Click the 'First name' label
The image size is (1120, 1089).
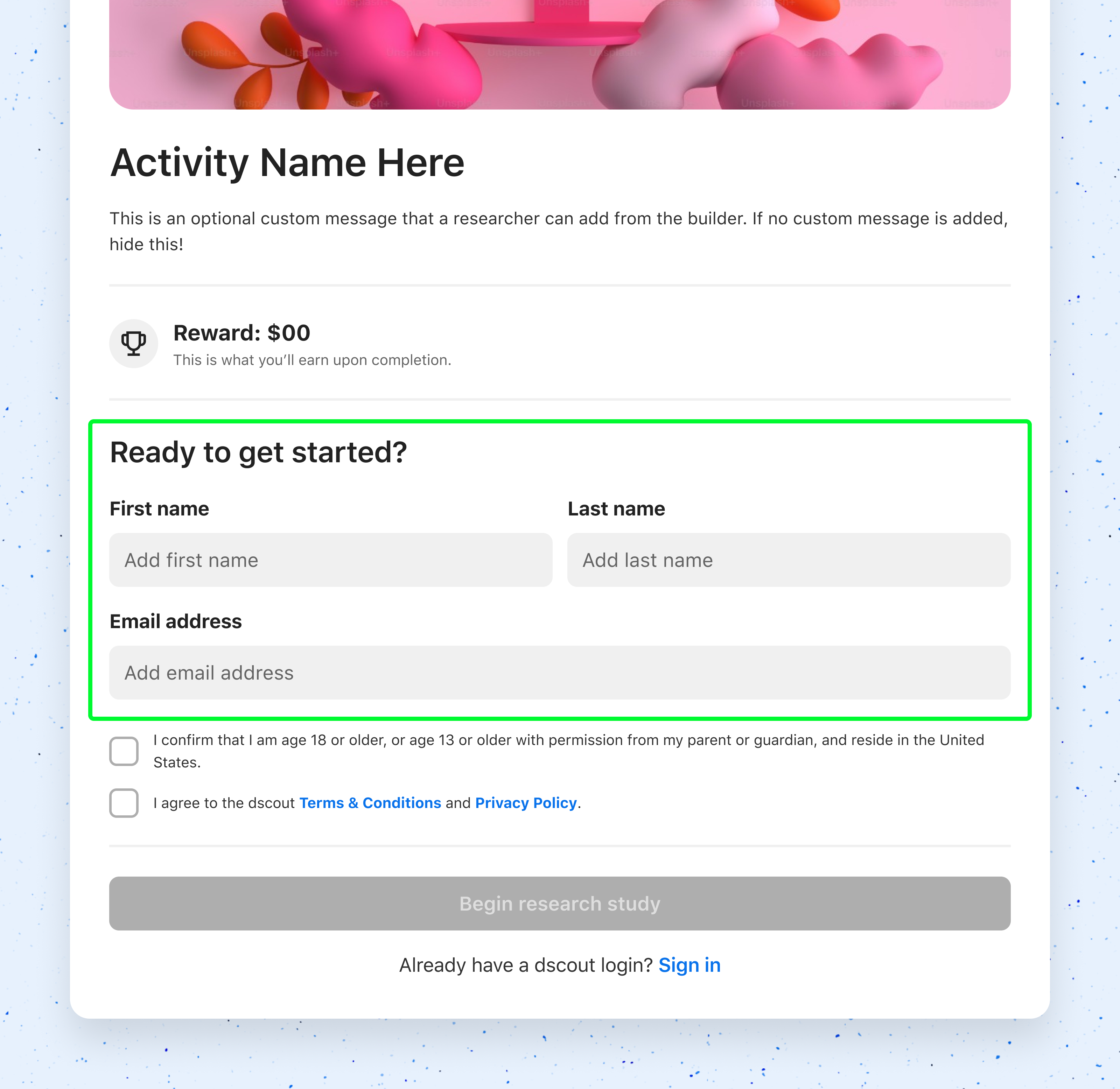[x=159, y=508]
